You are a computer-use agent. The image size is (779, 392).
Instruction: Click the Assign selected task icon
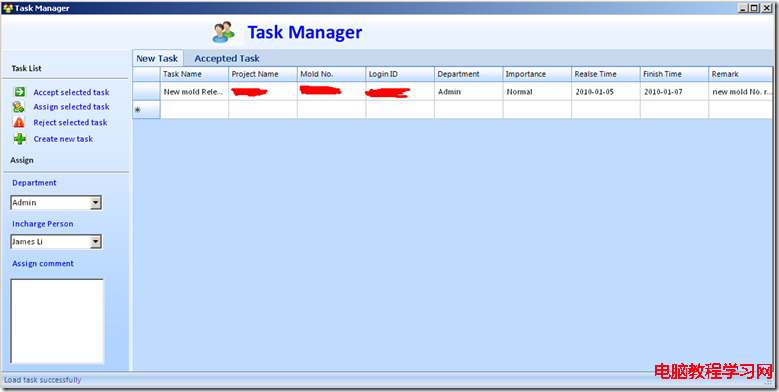tap(19, 106)
